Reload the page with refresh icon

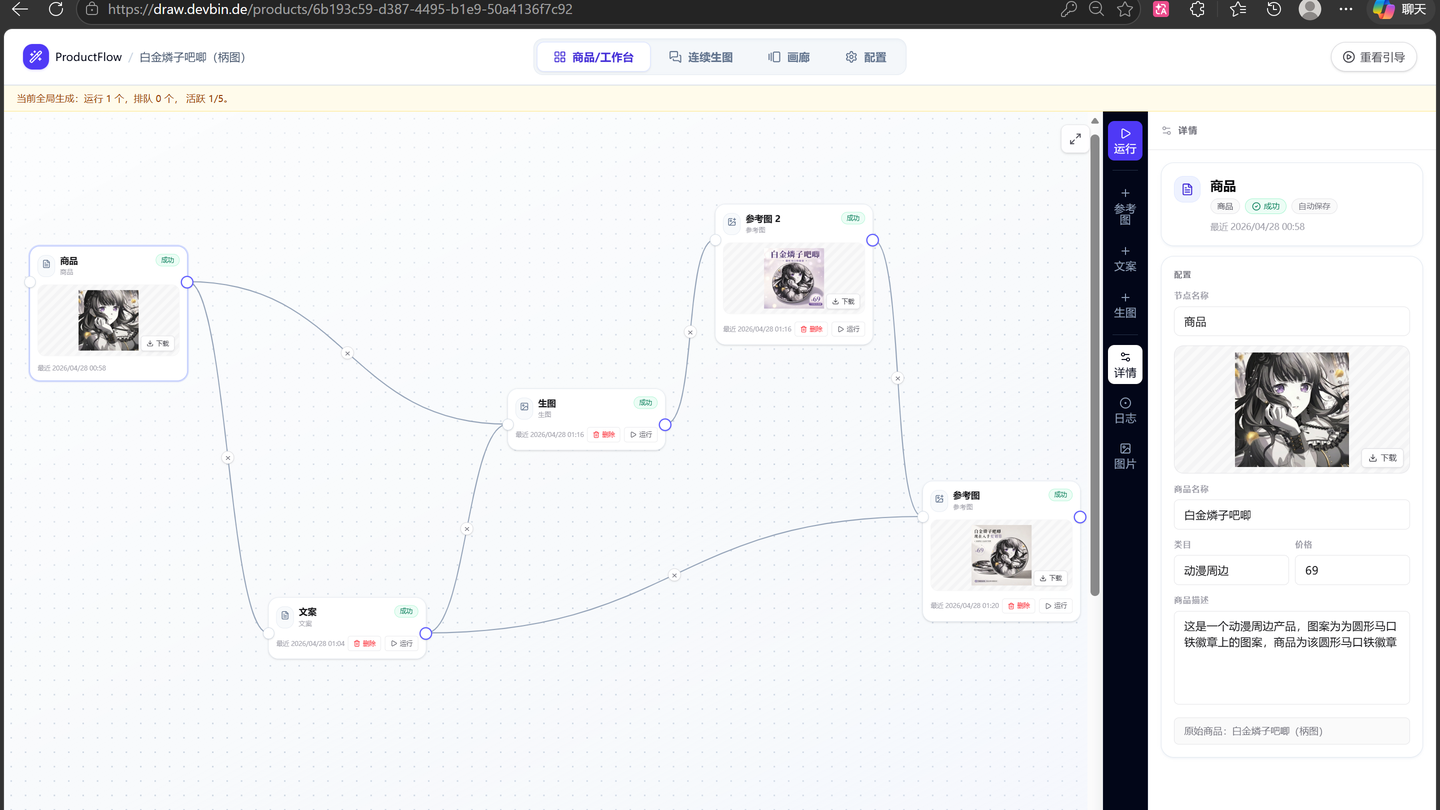pyautogui.click(x=56, y=9)
